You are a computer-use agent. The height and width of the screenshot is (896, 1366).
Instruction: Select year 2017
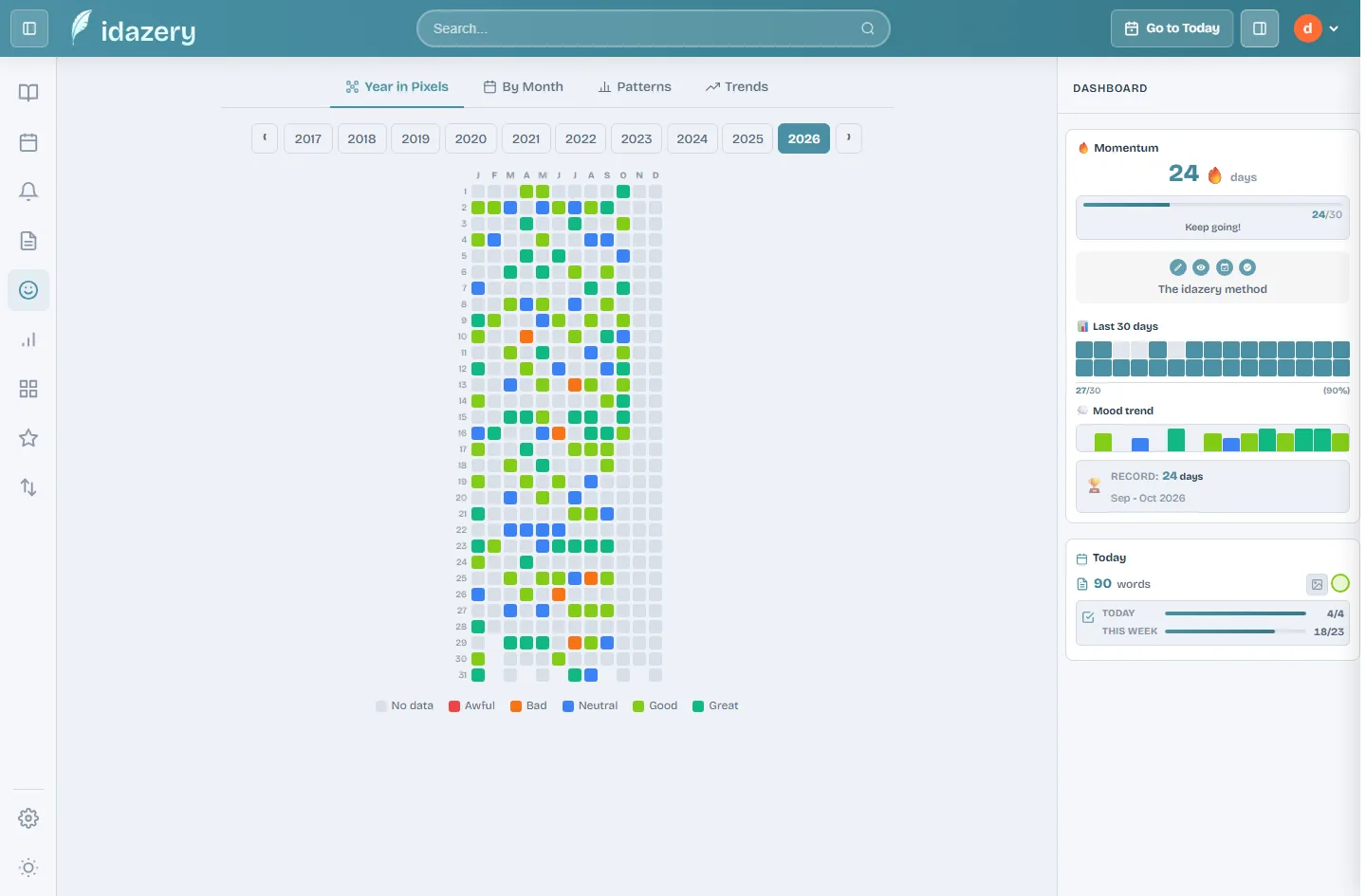click(x=308, y=138)
